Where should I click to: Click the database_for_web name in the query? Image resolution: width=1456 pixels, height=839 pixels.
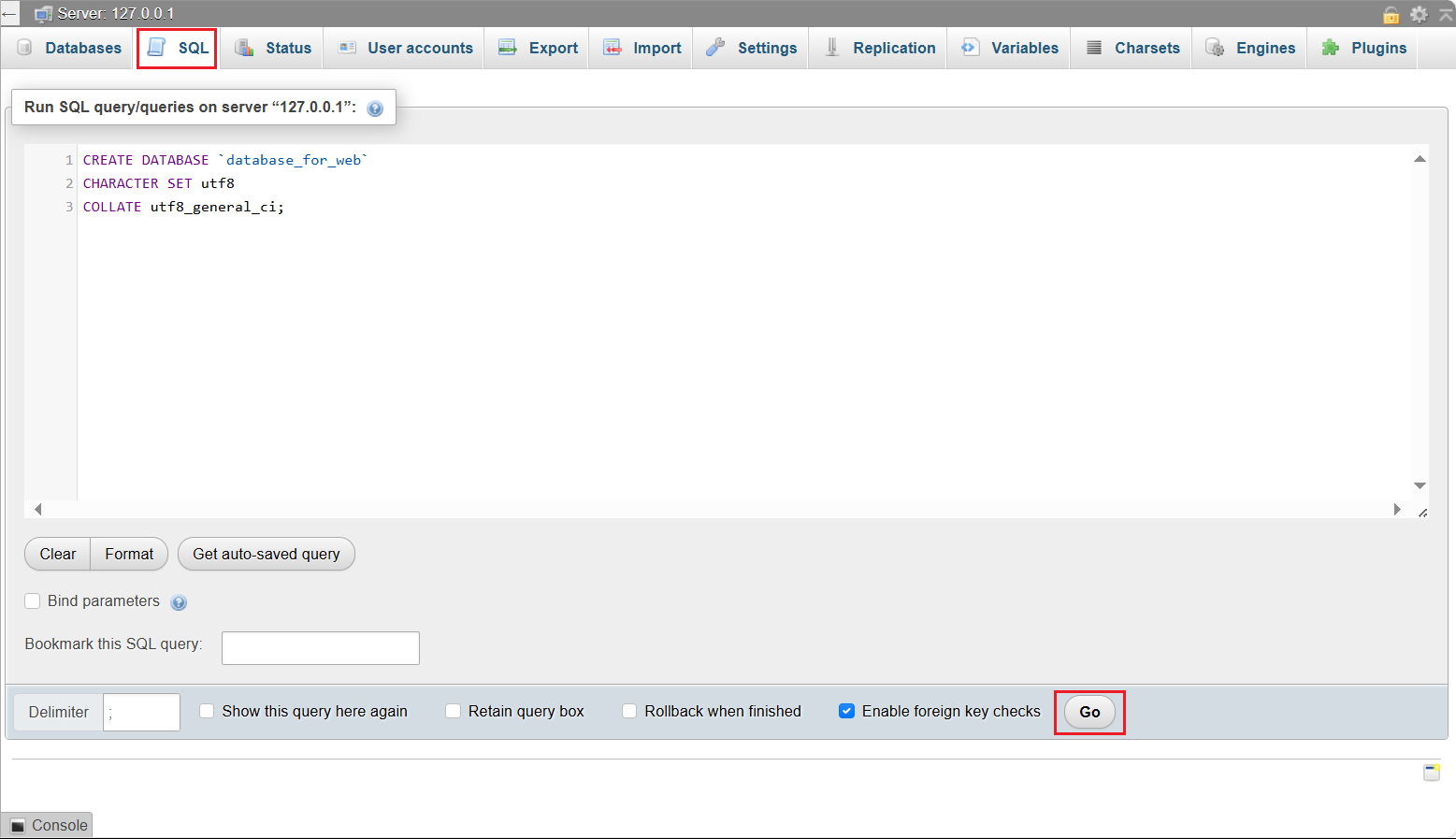tap(294, 160)
